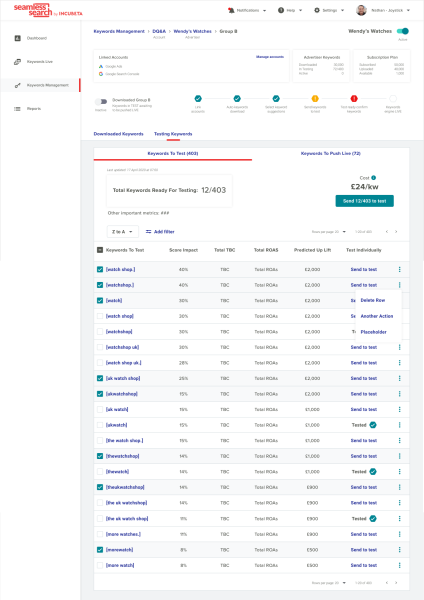Click the Notifications bell icon

(231, 10)
